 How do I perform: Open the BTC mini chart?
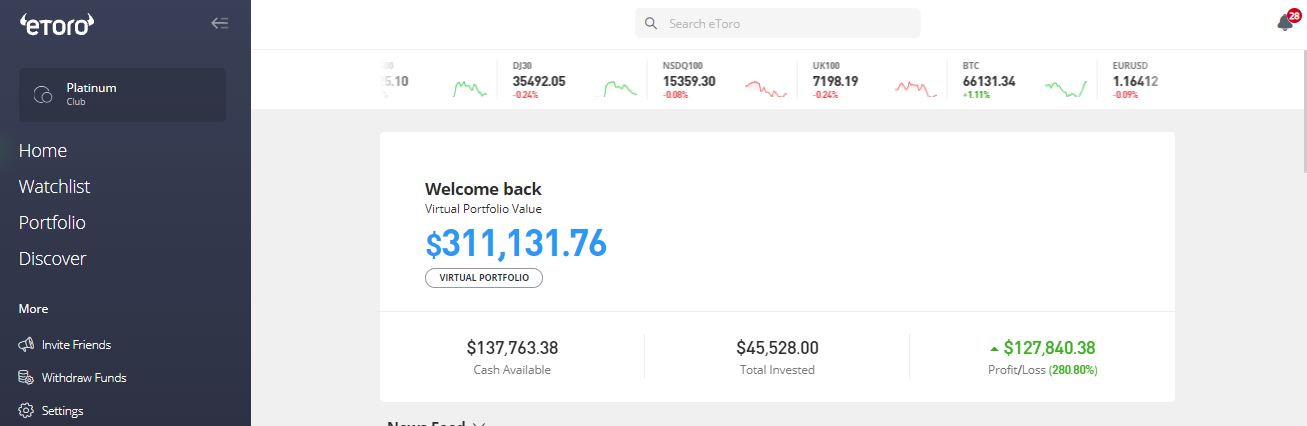coord(1066,88)
